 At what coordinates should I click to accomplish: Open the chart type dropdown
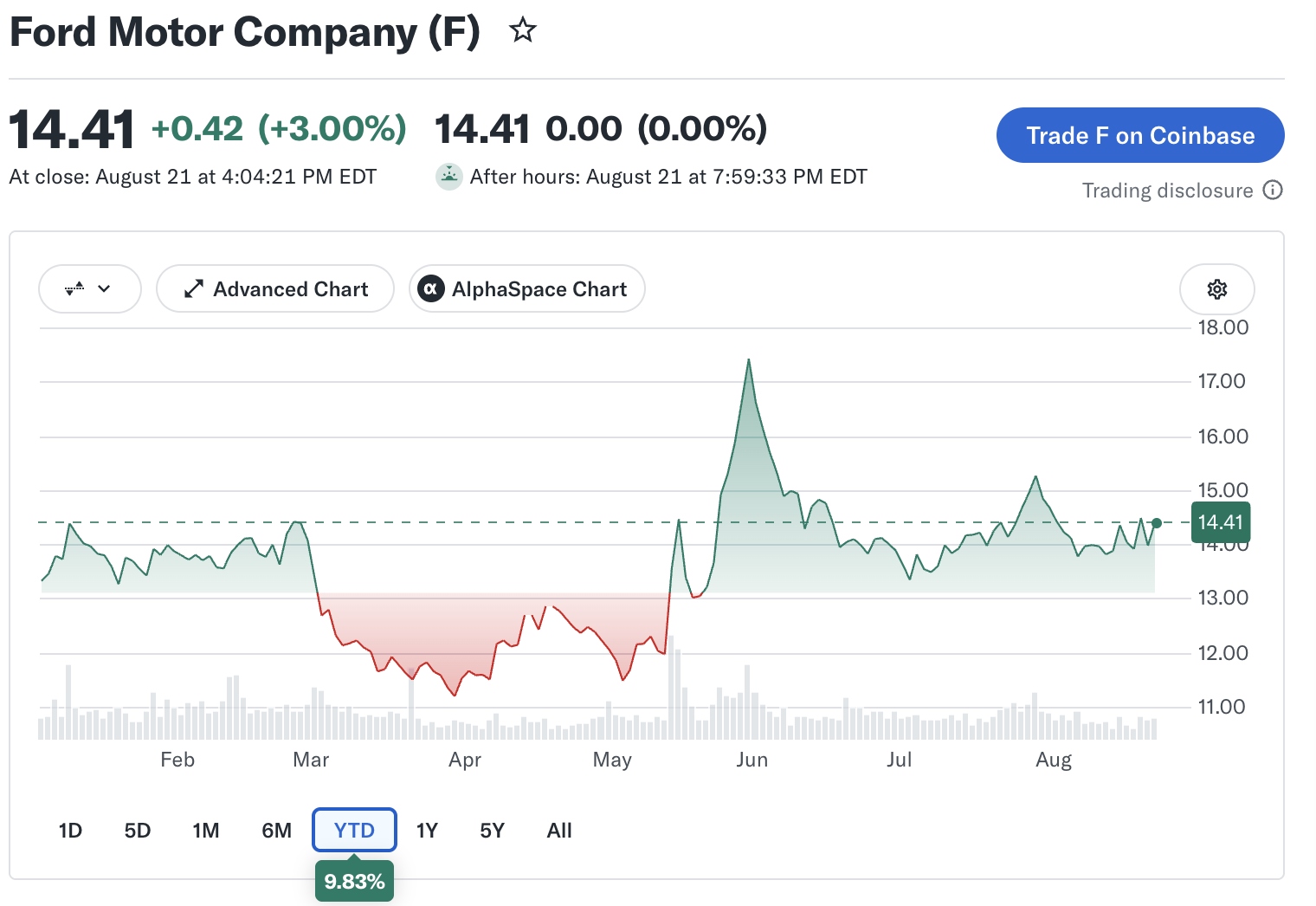click(90, 288)
